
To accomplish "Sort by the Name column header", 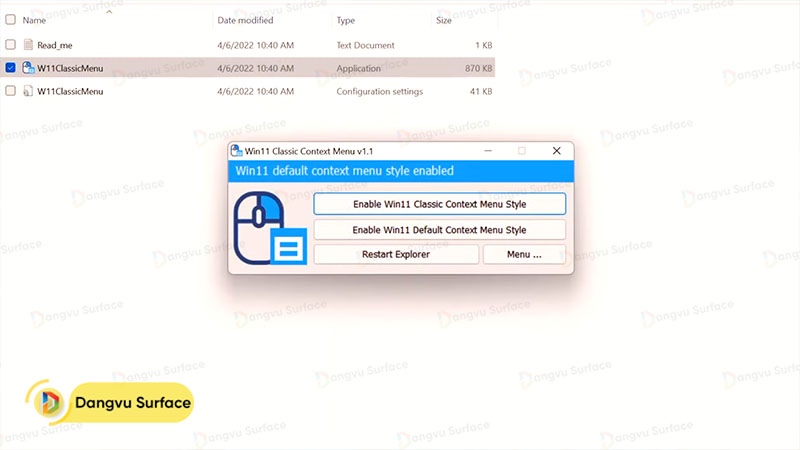I will 34,20.
